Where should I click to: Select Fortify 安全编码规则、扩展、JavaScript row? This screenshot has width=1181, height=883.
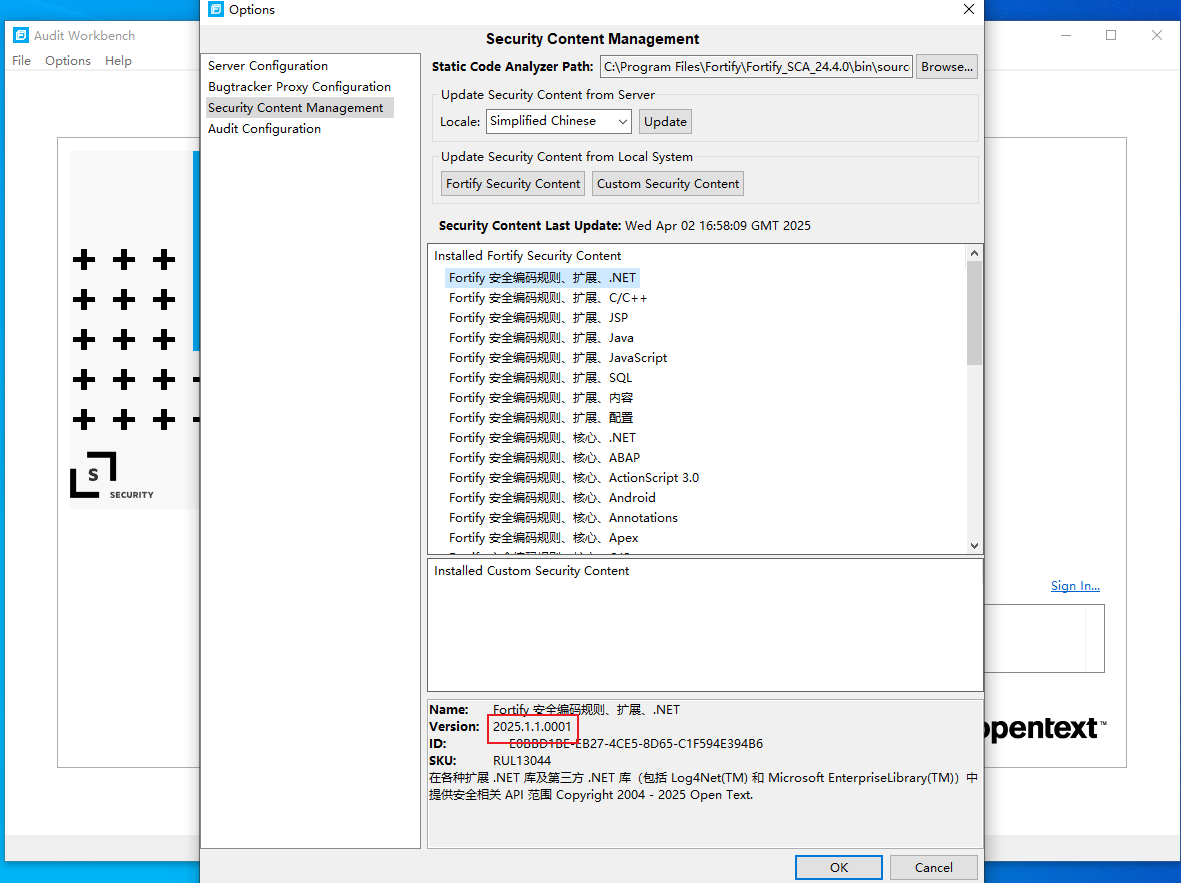click(558, 358)
